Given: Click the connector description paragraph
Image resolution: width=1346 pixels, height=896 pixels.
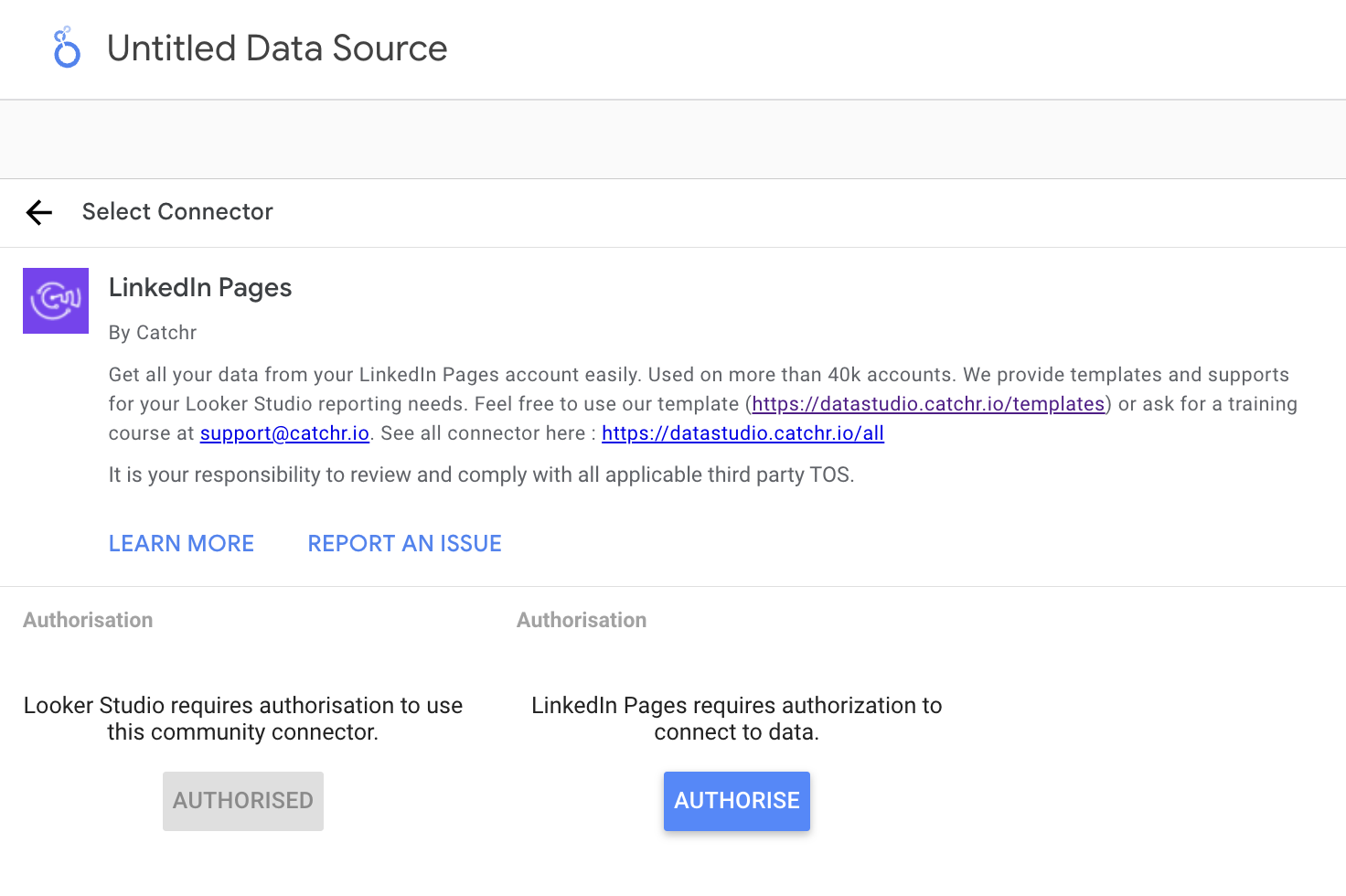Looking at the screenshot, I should tap(699, 403).
